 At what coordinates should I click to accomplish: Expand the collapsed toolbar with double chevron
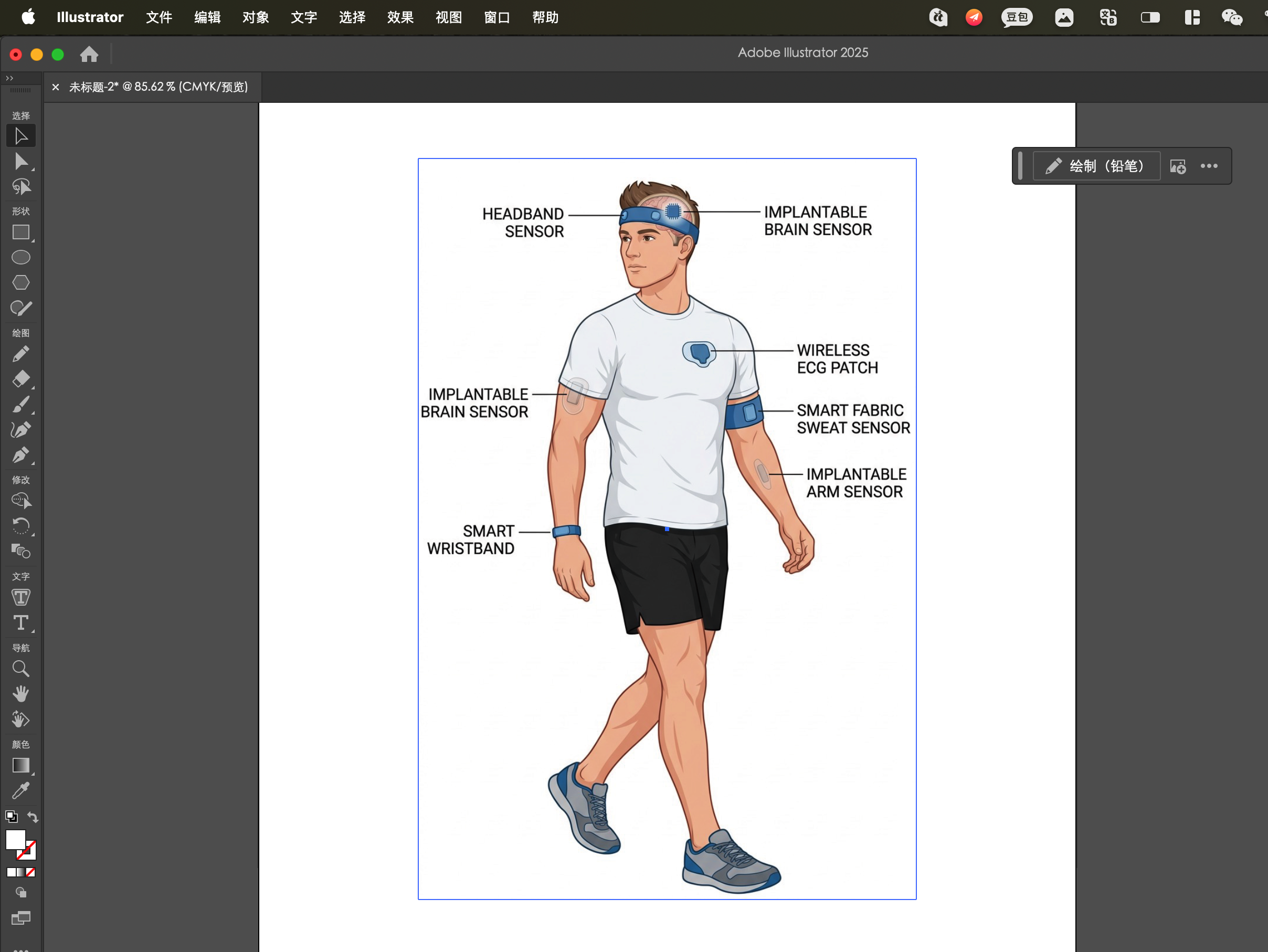pyautogui.click(x=9, y=78)
